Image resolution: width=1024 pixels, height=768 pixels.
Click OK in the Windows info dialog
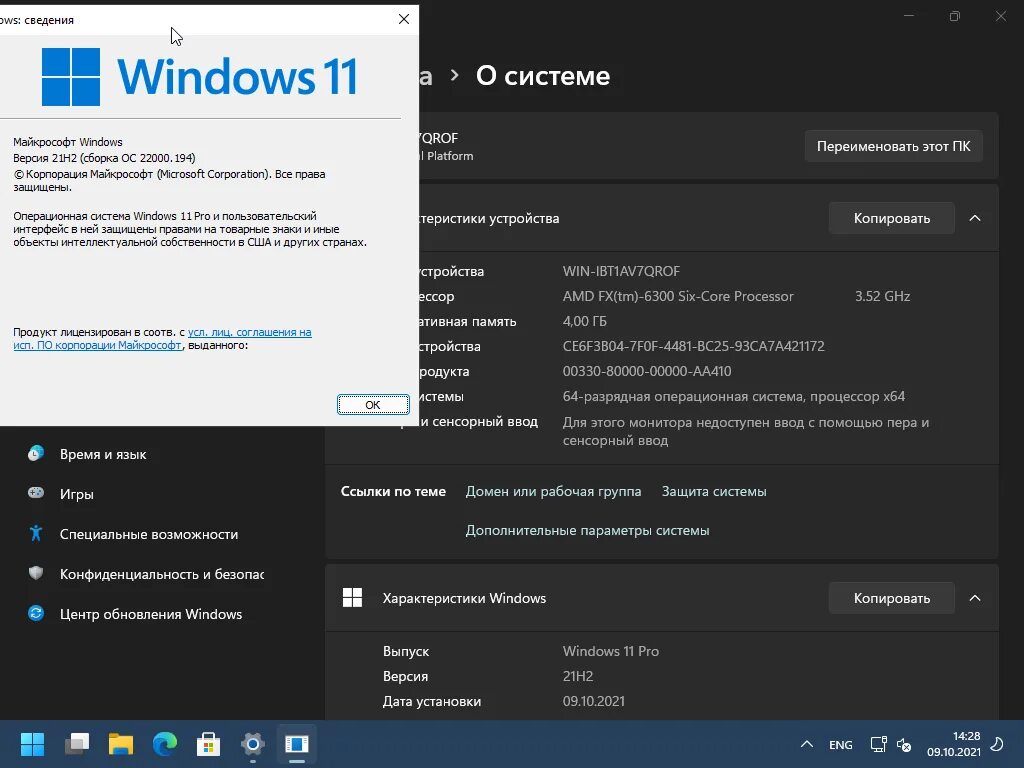(373, 405)
